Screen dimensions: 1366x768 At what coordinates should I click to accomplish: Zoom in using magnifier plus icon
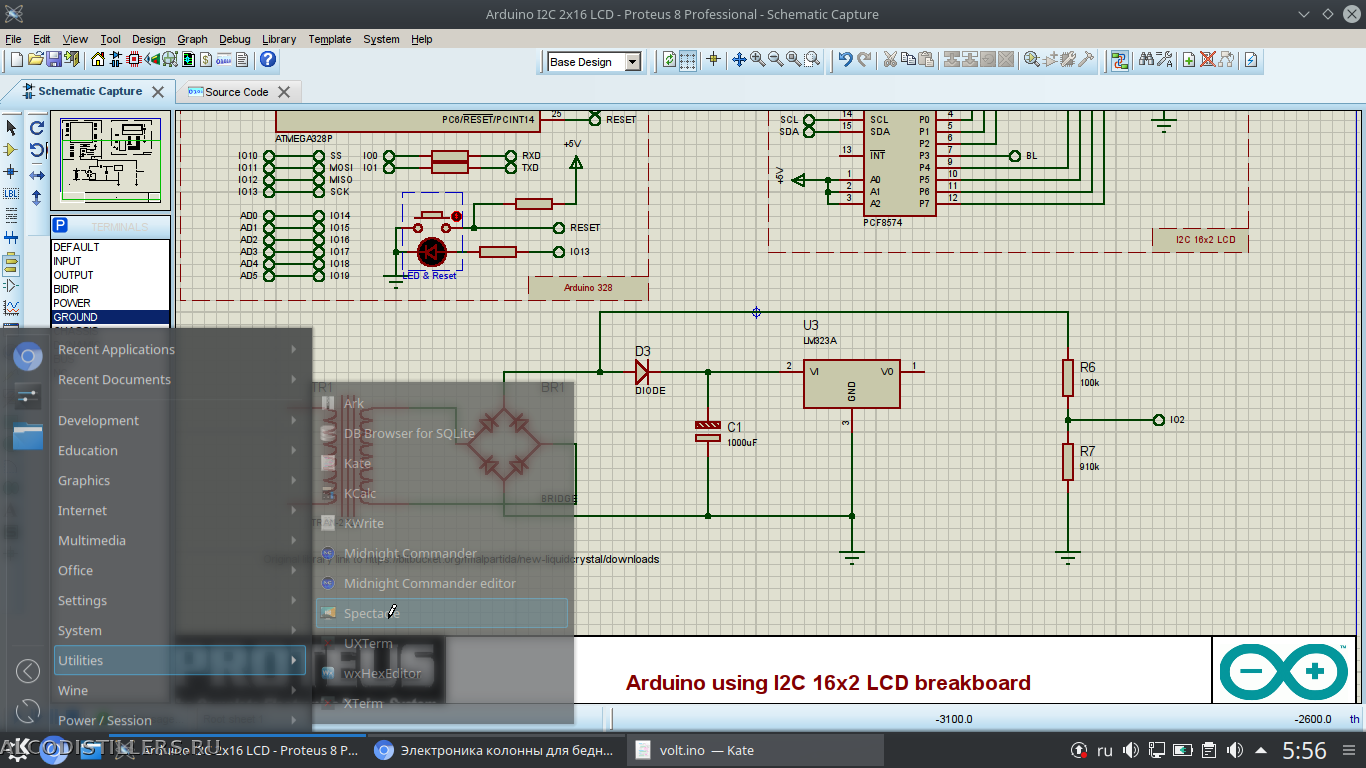(758, 60)
